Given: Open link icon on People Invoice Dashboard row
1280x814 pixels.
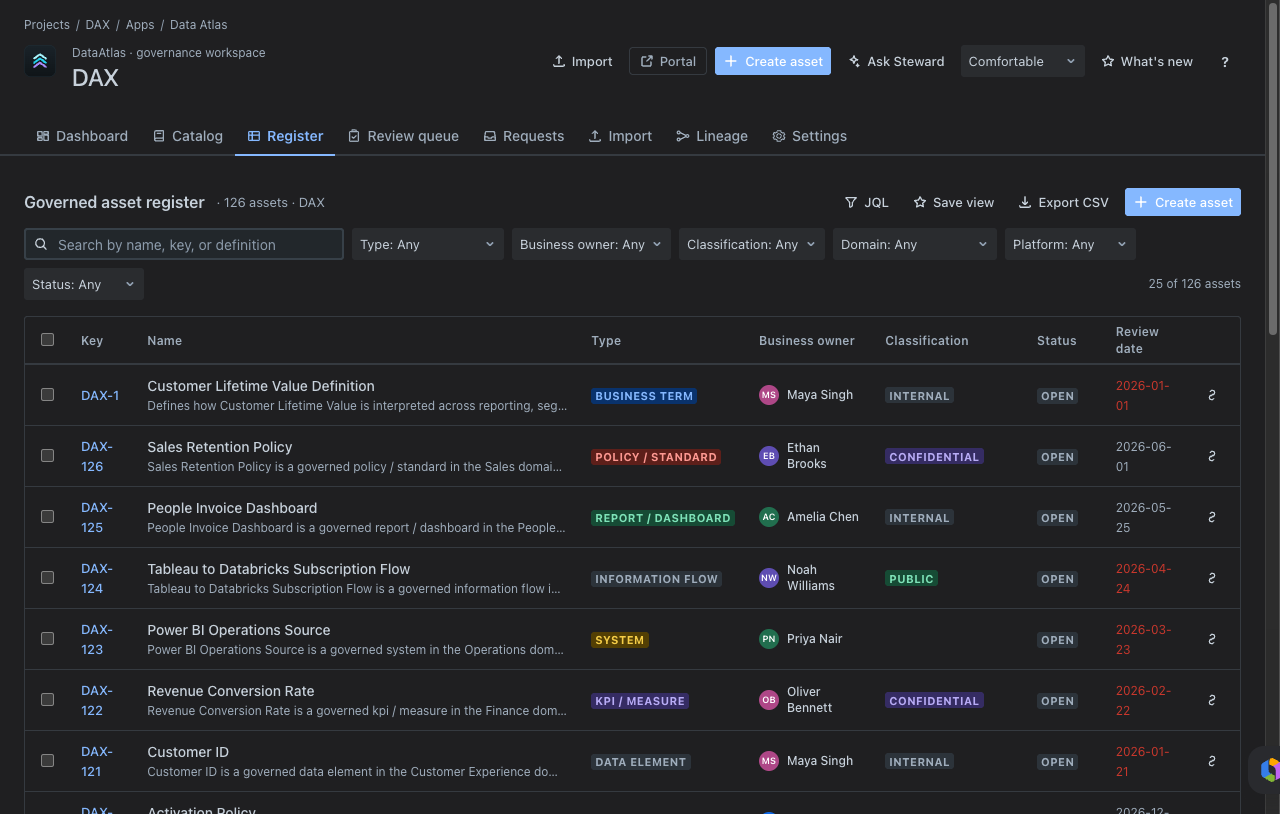Looking at the screenshot, I should (1212, 517).
